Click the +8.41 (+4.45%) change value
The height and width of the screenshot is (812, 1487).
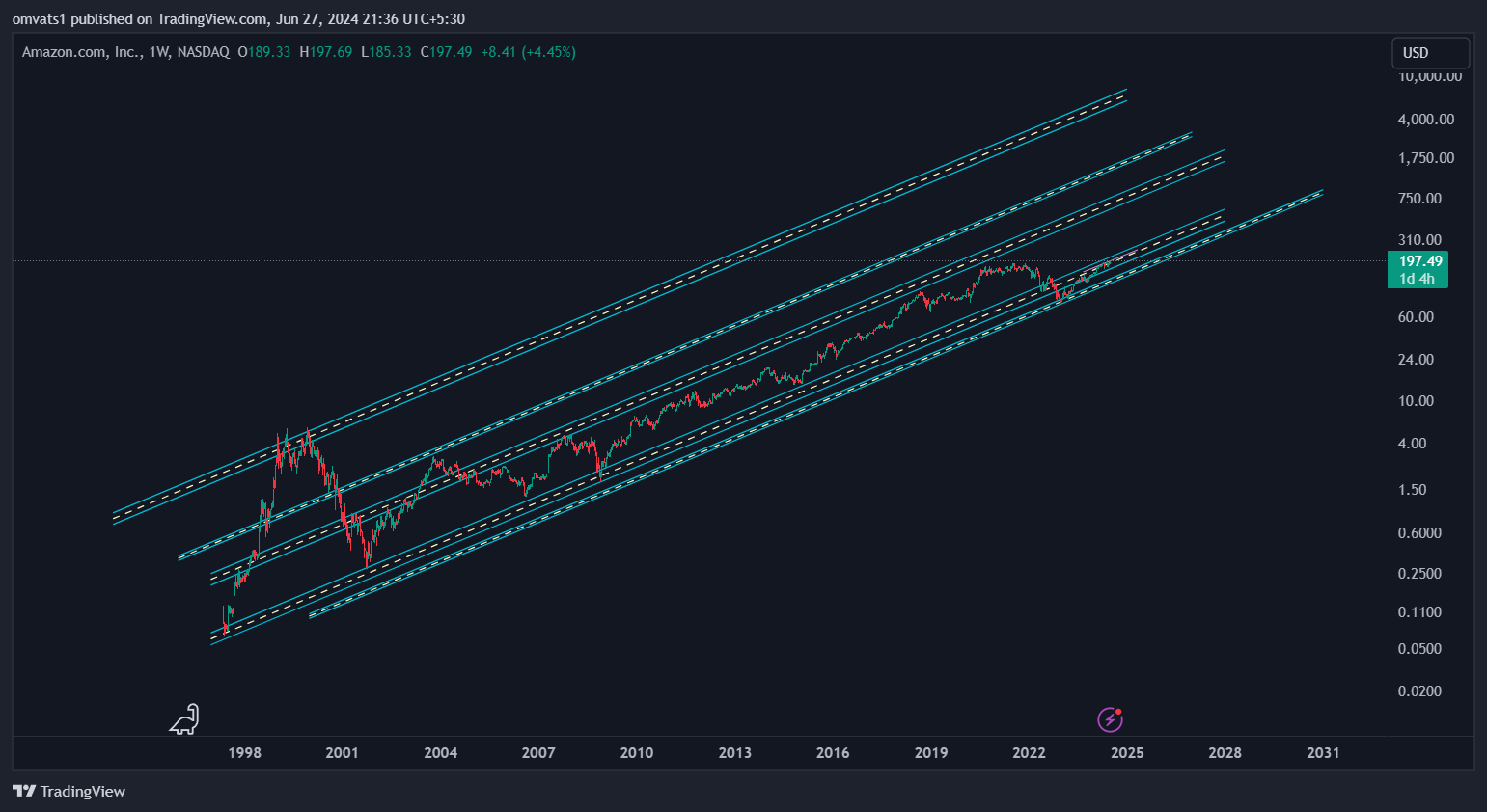click(528, 52)
